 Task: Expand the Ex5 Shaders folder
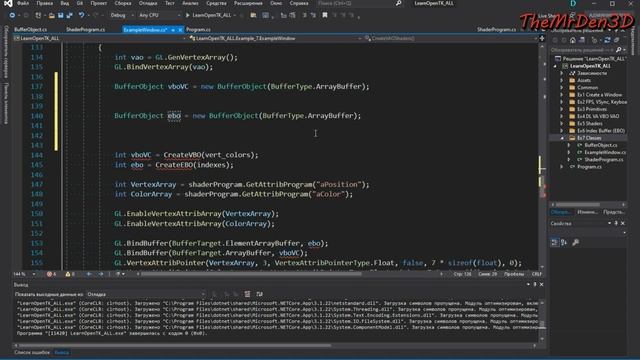pyautogui.click(x=562, y=123)
